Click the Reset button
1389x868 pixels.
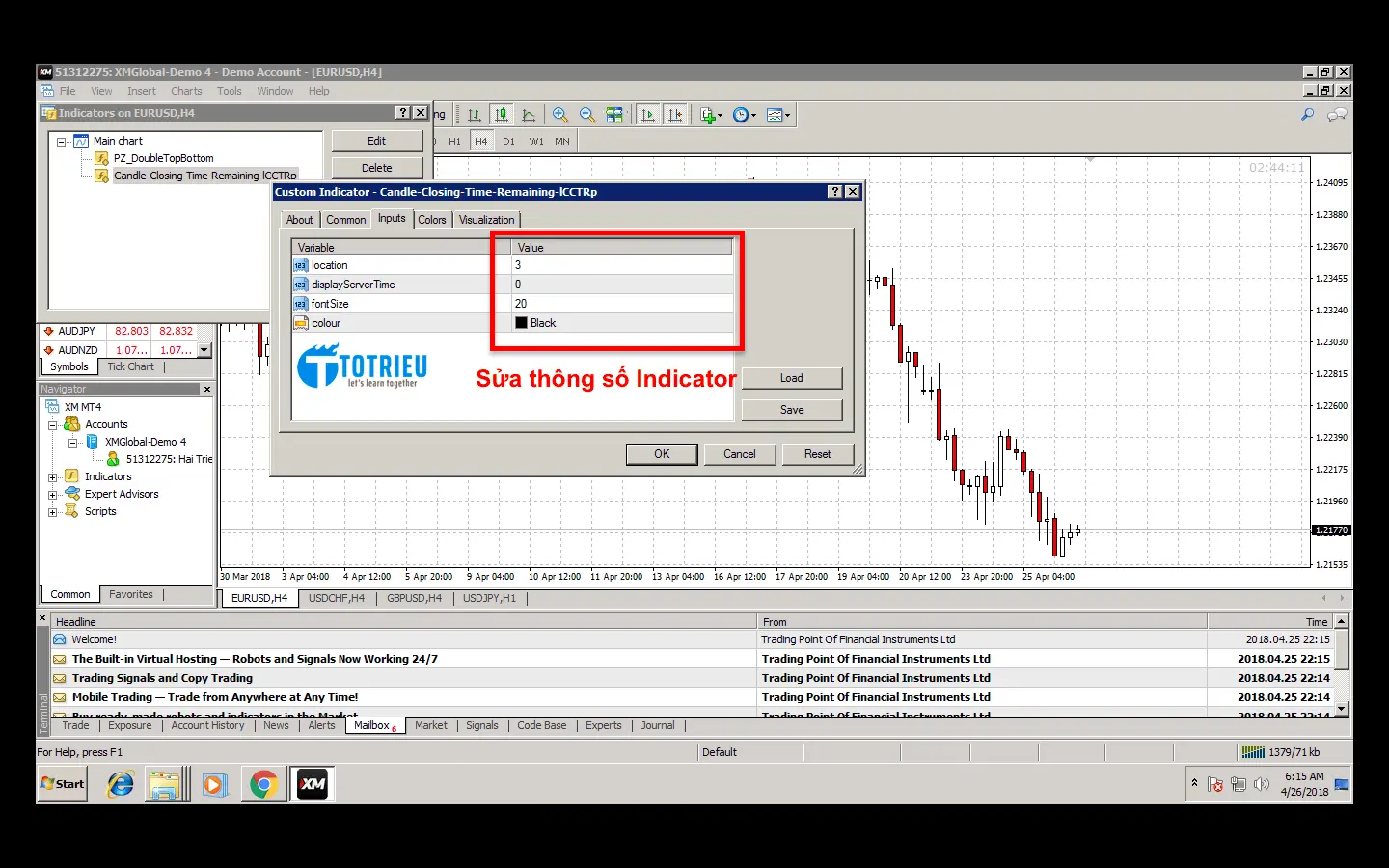coord(818,454)
